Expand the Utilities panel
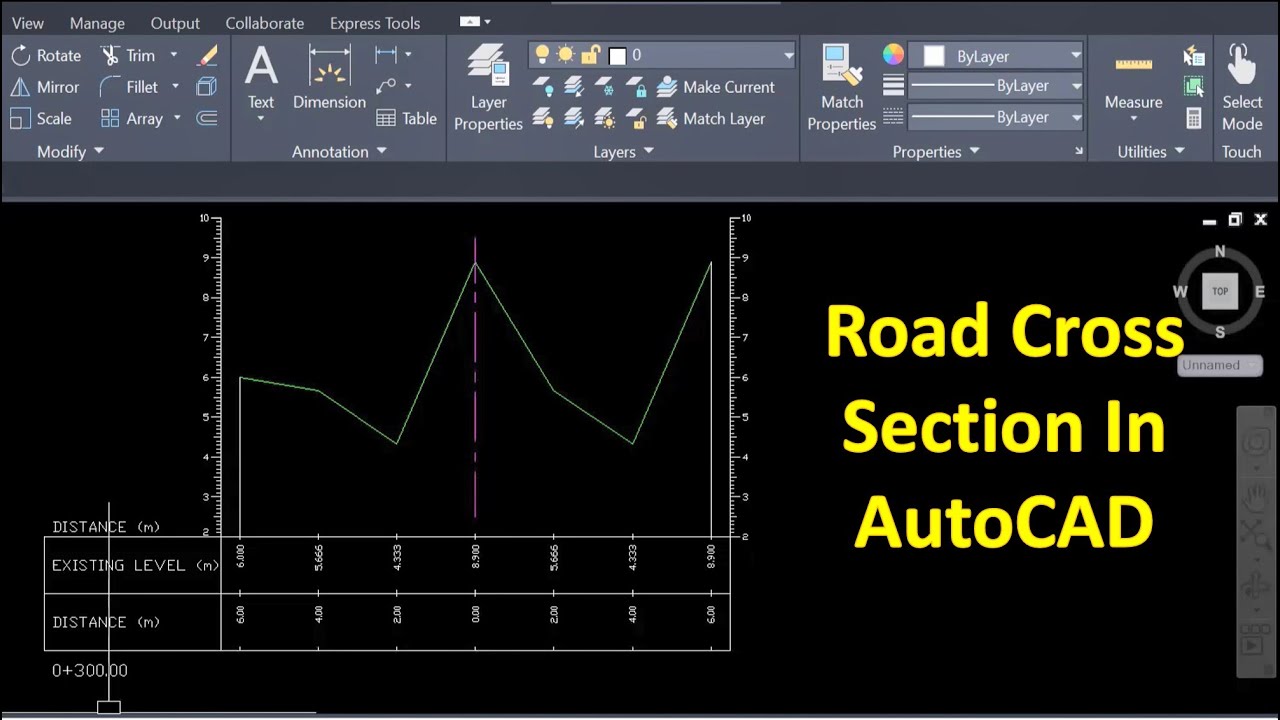1280x720 pixels. 1151,152
